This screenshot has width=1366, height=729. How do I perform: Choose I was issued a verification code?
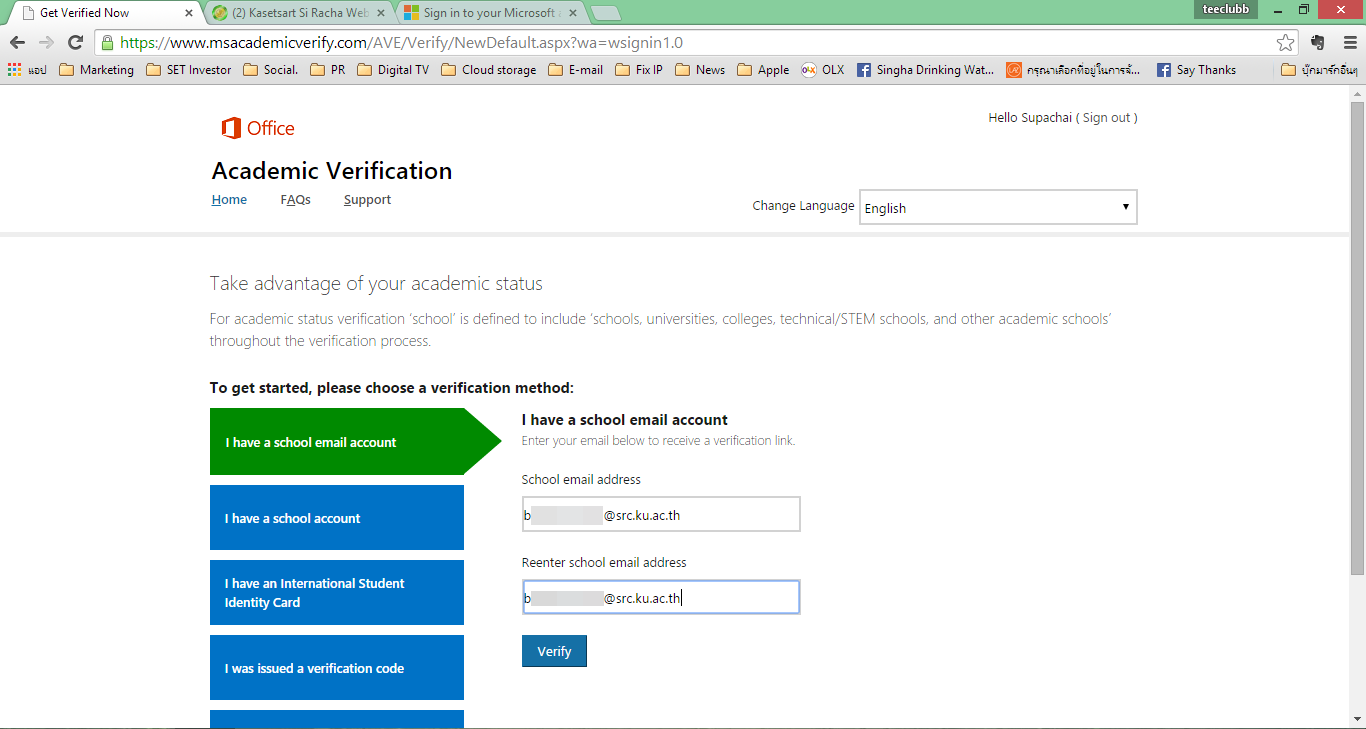tap(337, 668)
